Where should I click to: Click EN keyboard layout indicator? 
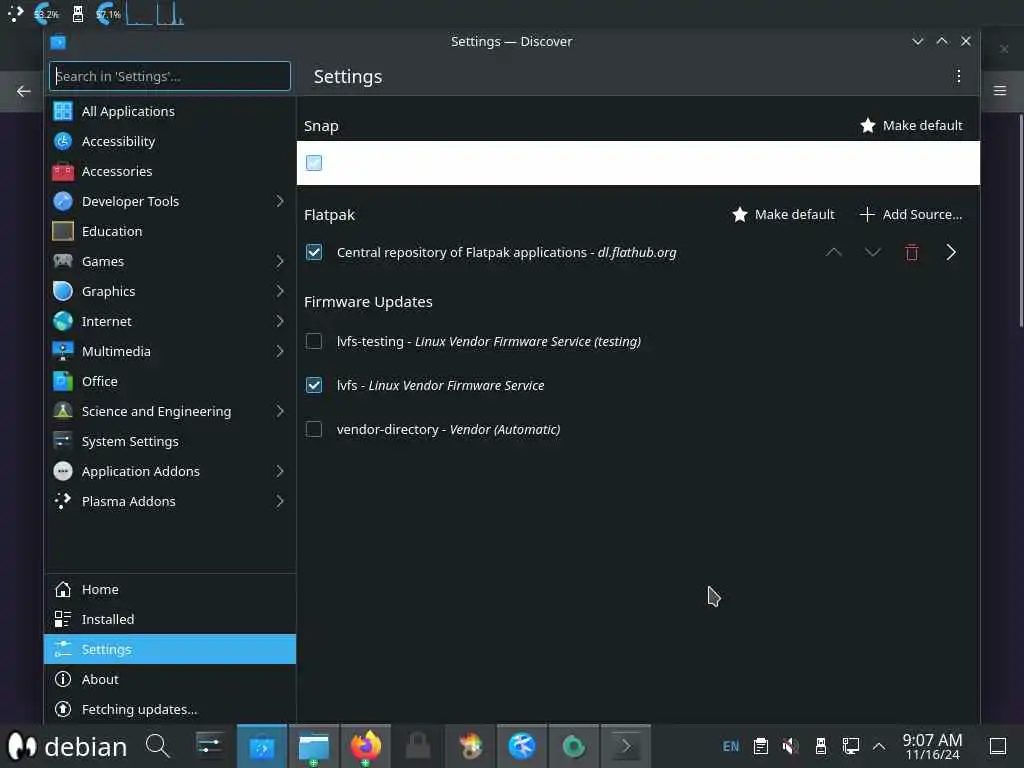tap(731, 746)
